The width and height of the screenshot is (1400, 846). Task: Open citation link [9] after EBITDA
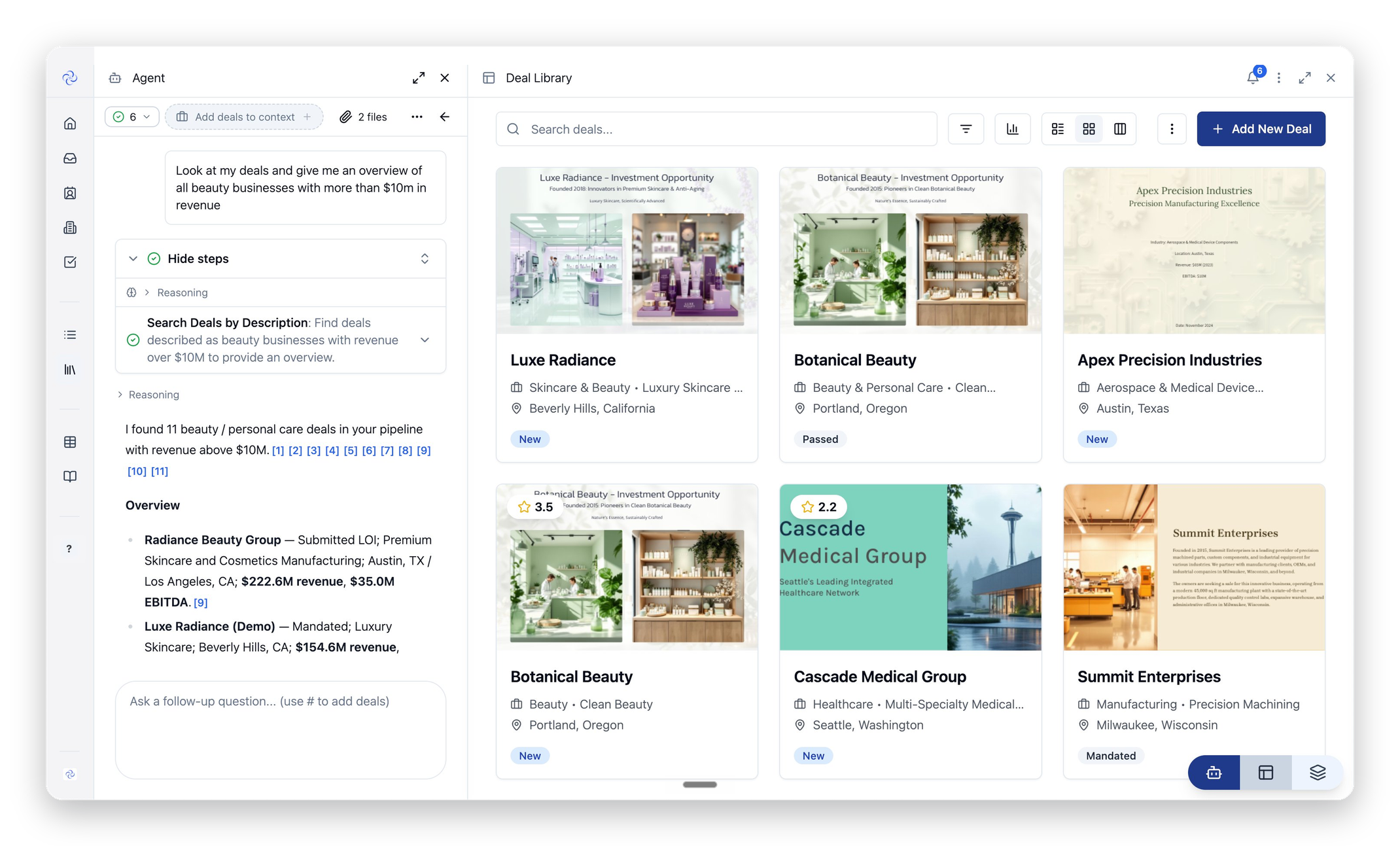(200, 603)
